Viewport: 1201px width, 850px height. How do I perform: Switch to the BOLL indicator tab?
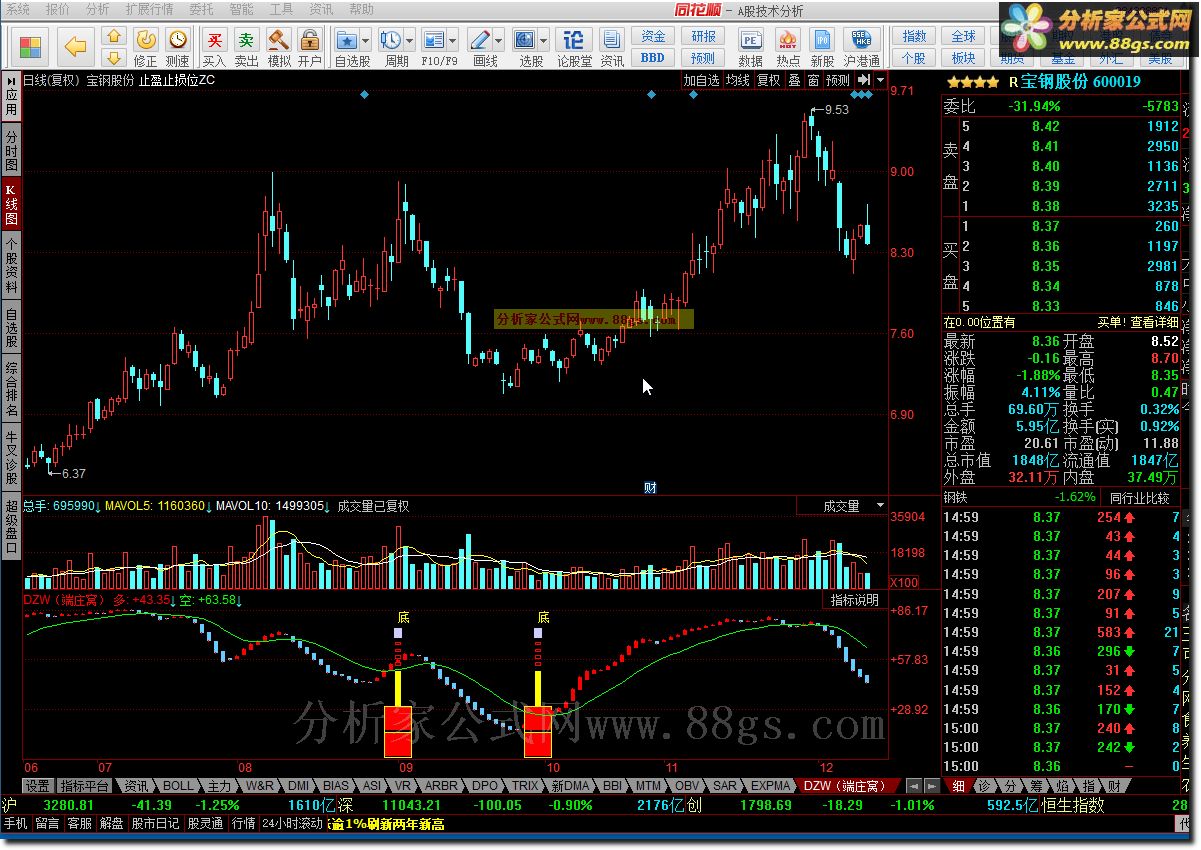point(177,786)
